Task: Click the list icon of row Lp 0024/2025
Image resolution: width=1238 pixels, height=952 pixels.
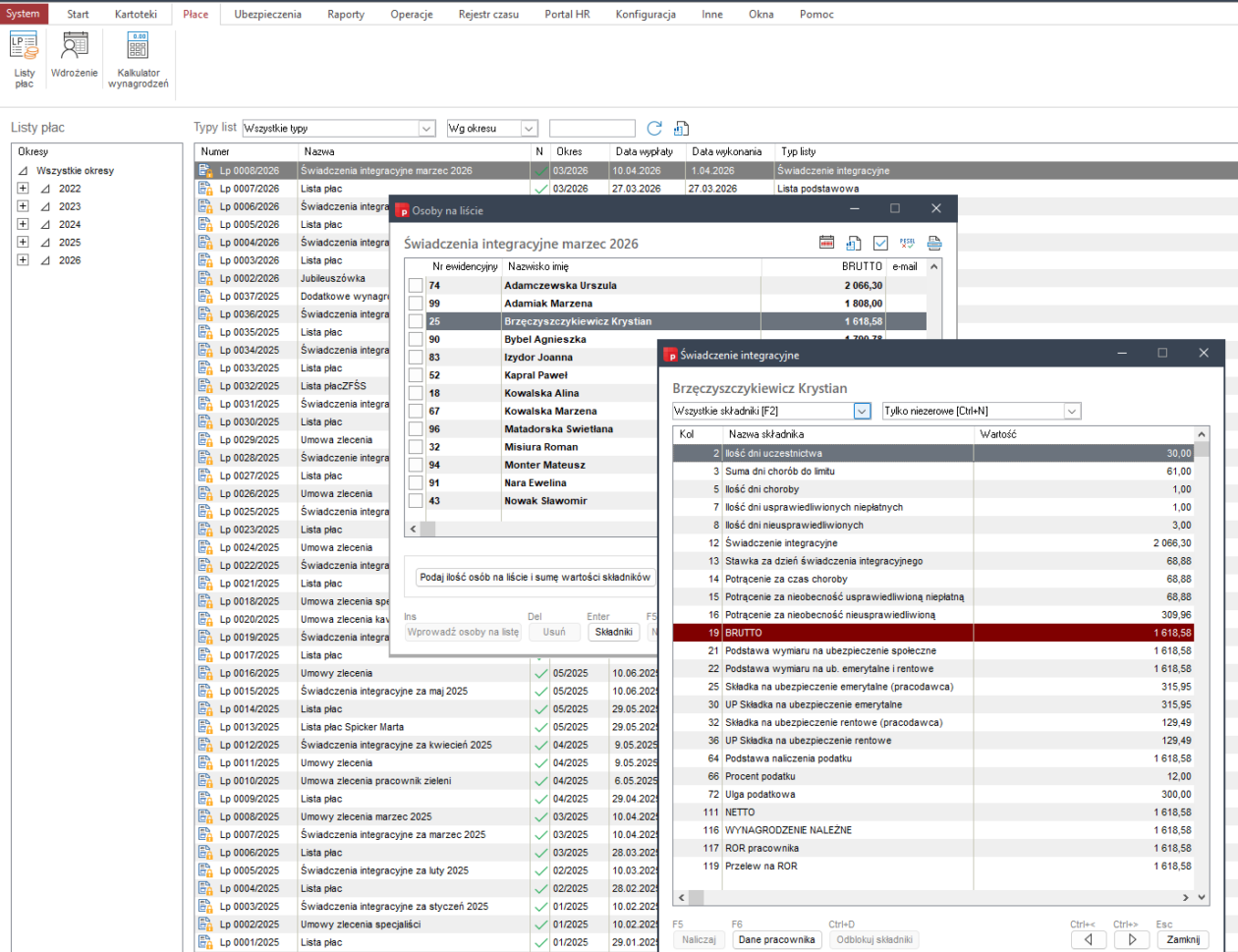Action: 206,547
